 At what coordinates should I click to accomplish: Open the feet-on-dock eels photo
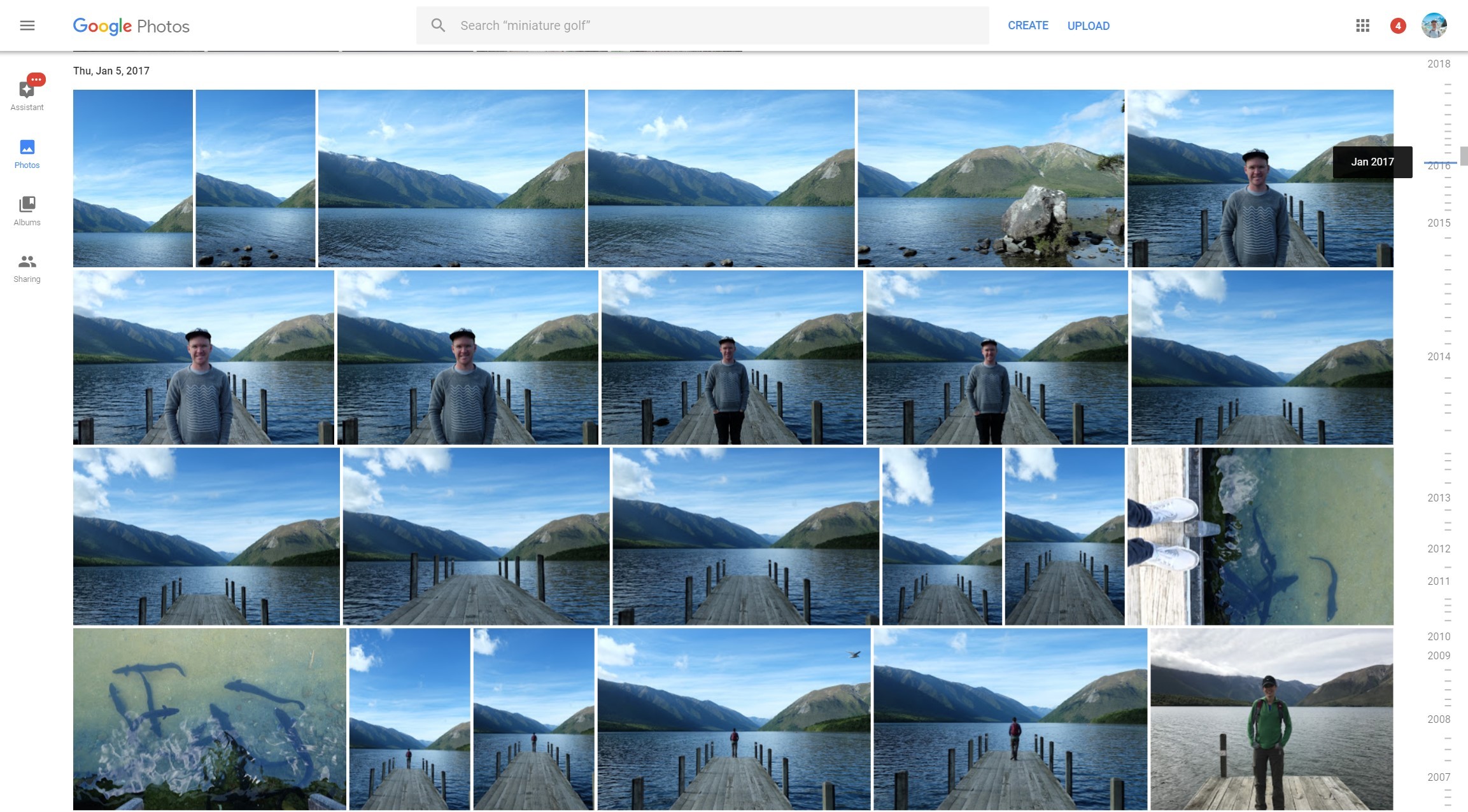pos(1260,536)
